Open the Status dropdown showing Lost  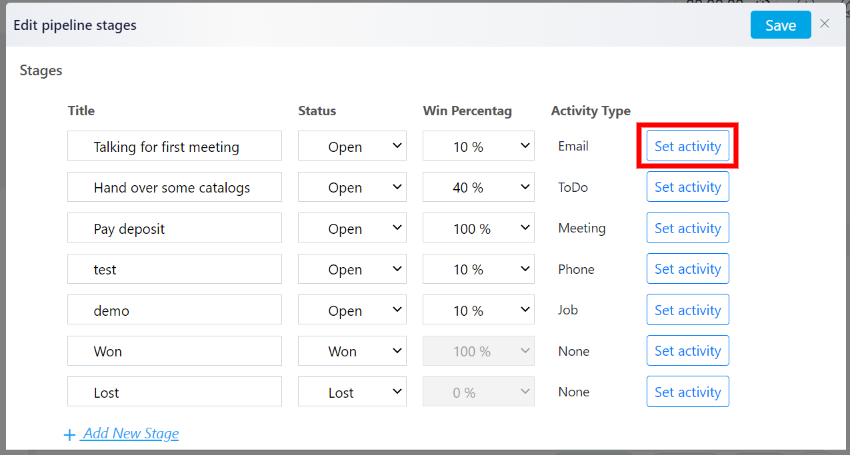(x=352, y=392)
